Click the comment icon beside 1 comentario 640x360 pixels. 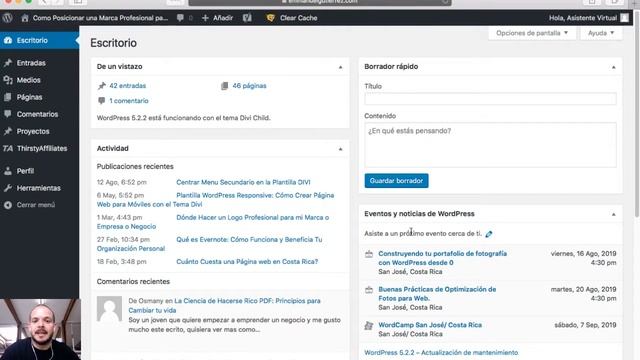pos(102,101)
